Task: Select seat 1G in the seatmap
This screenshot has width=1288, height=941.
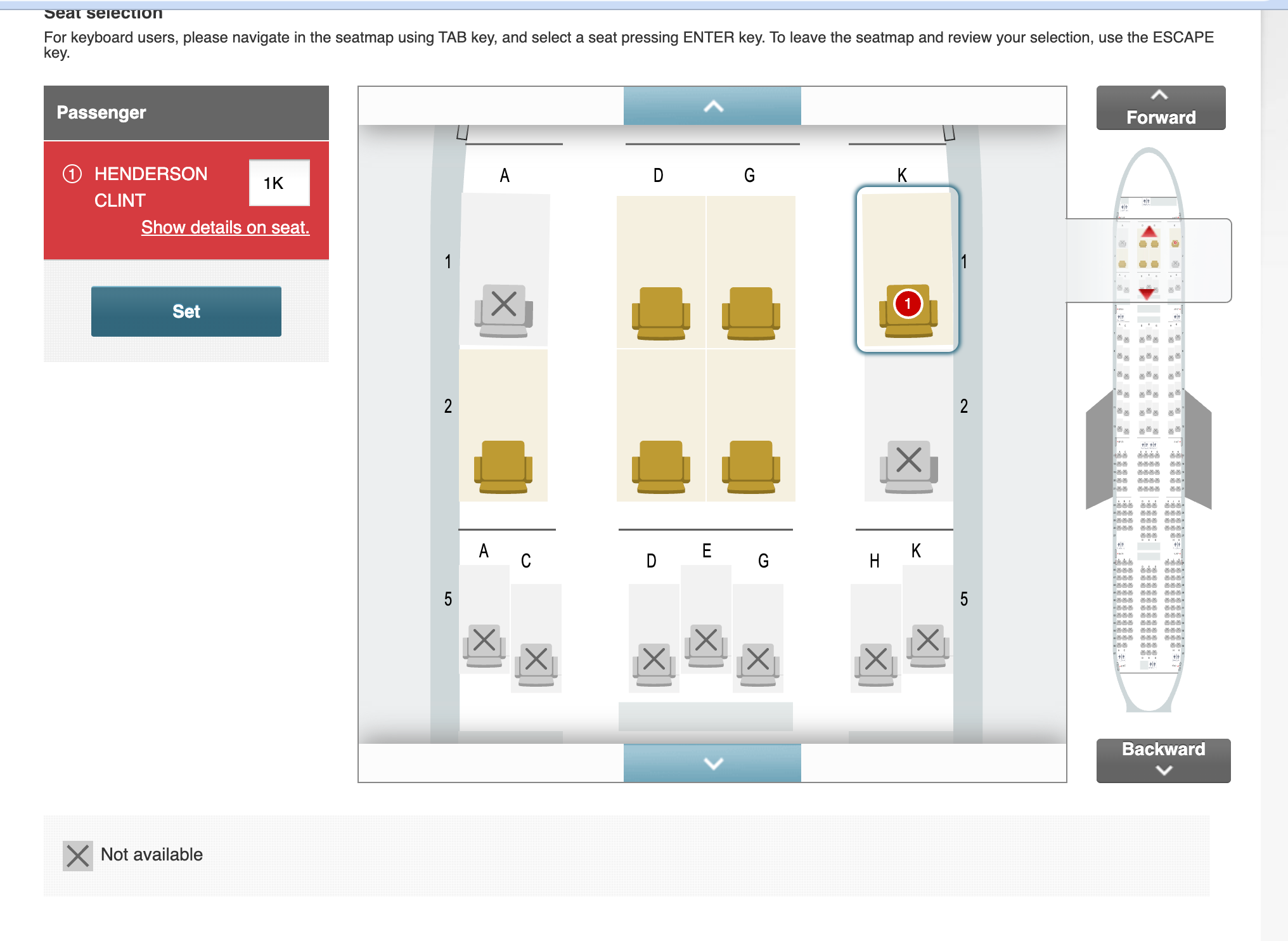Action: (752, 311)
